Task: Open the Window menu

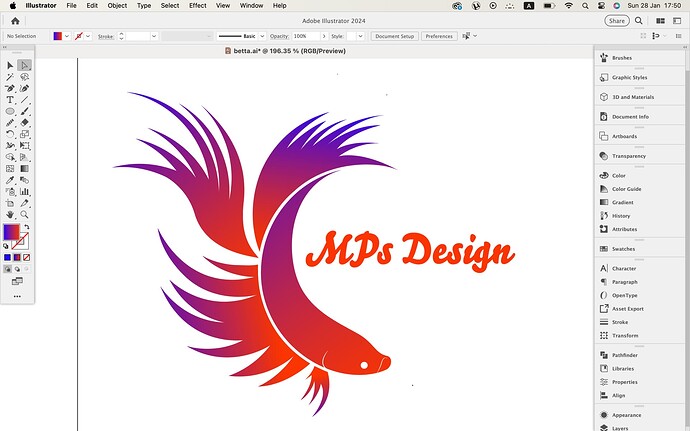Action: [x=251, y=5]
